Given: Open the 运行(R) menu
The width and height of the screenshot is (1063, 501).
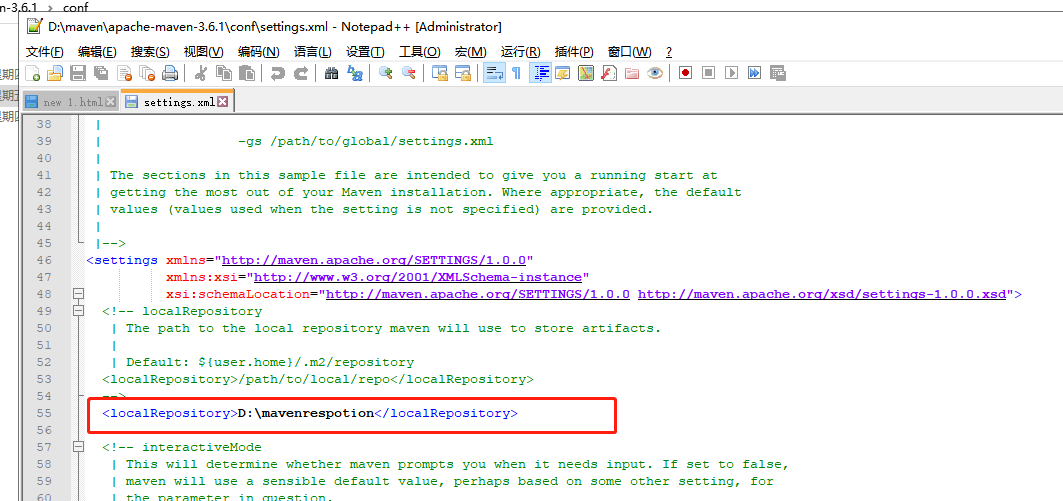Looking at the screenshot, I should [x=521, y=52].
